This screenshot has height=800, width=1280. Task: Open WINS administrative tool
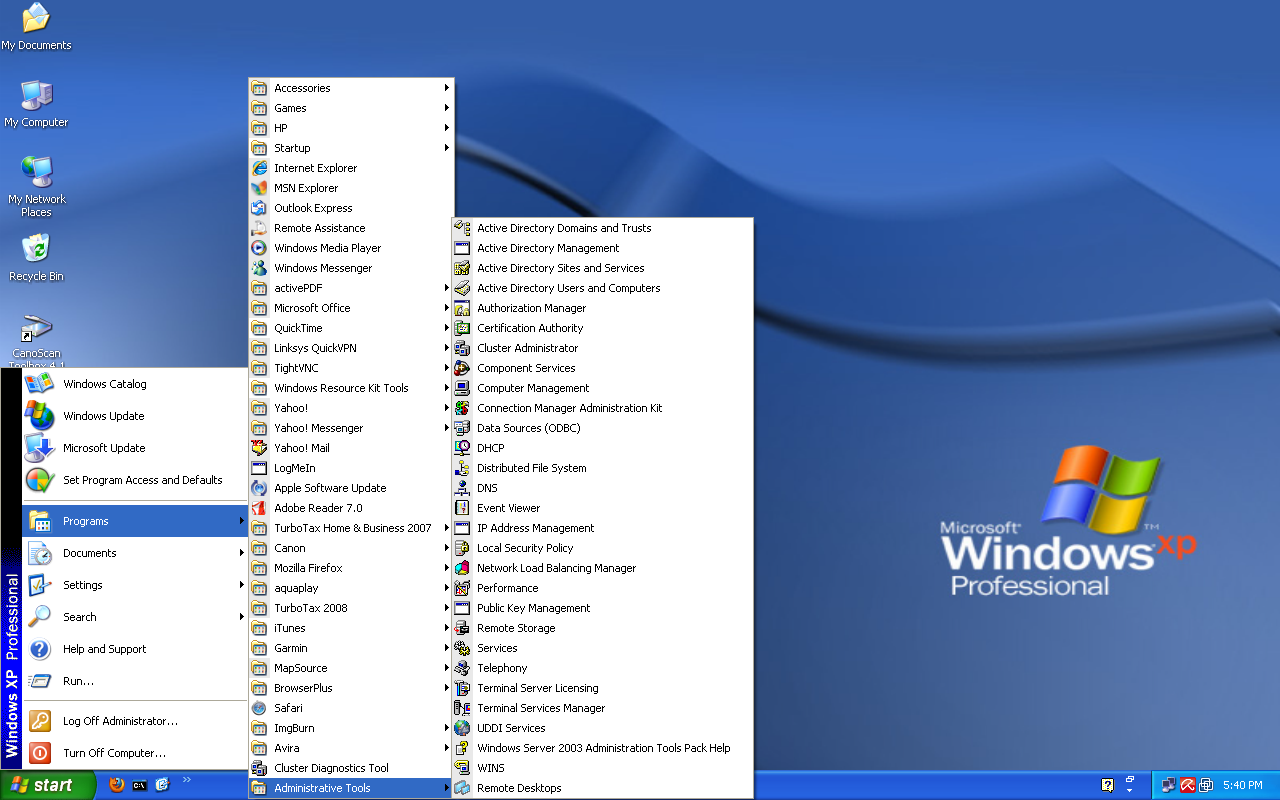pos(602,768)
